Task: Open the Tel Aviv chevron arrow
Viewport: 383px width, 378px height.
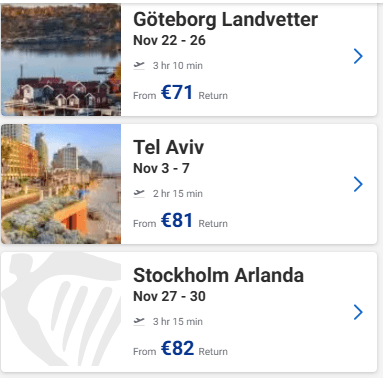Action: [x=358, y=184]
